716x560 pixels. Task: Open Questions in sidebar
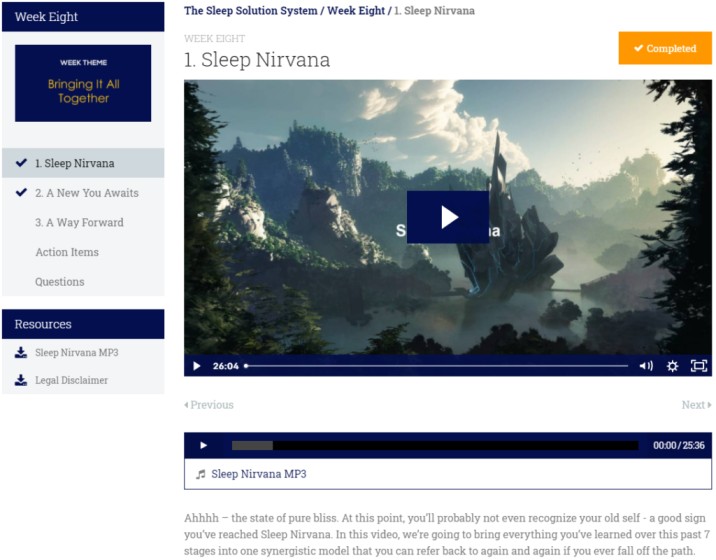(83, 282)
